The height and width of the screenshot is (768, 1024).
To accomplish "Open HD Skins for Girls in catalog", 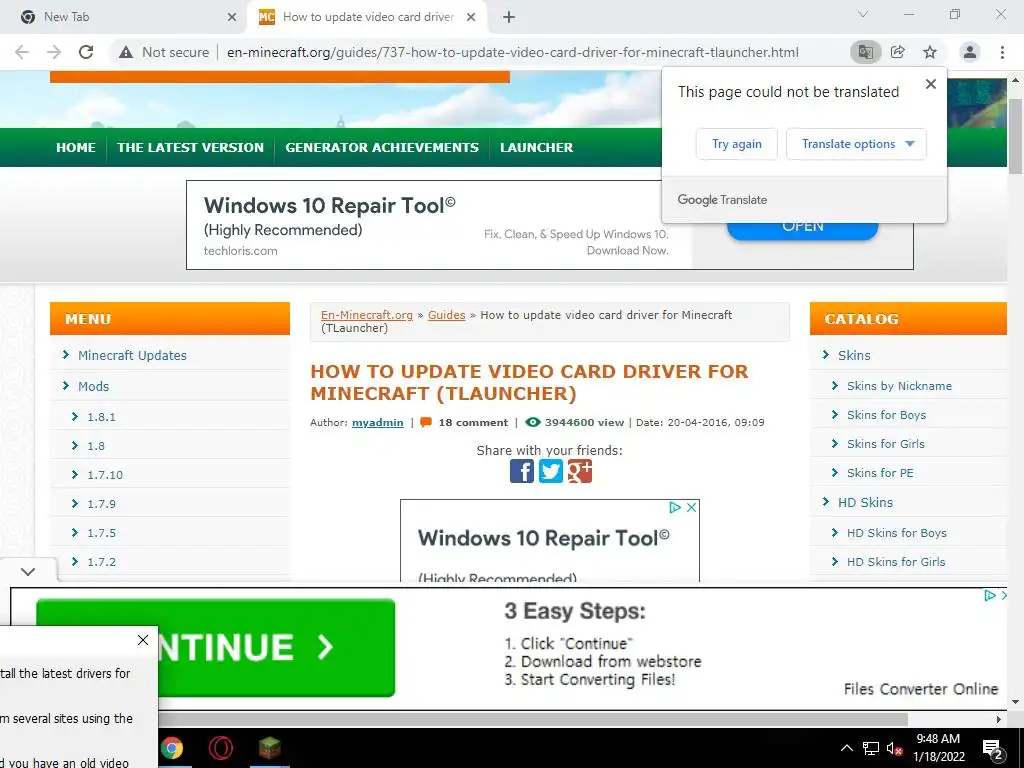I will coord(896,562).
